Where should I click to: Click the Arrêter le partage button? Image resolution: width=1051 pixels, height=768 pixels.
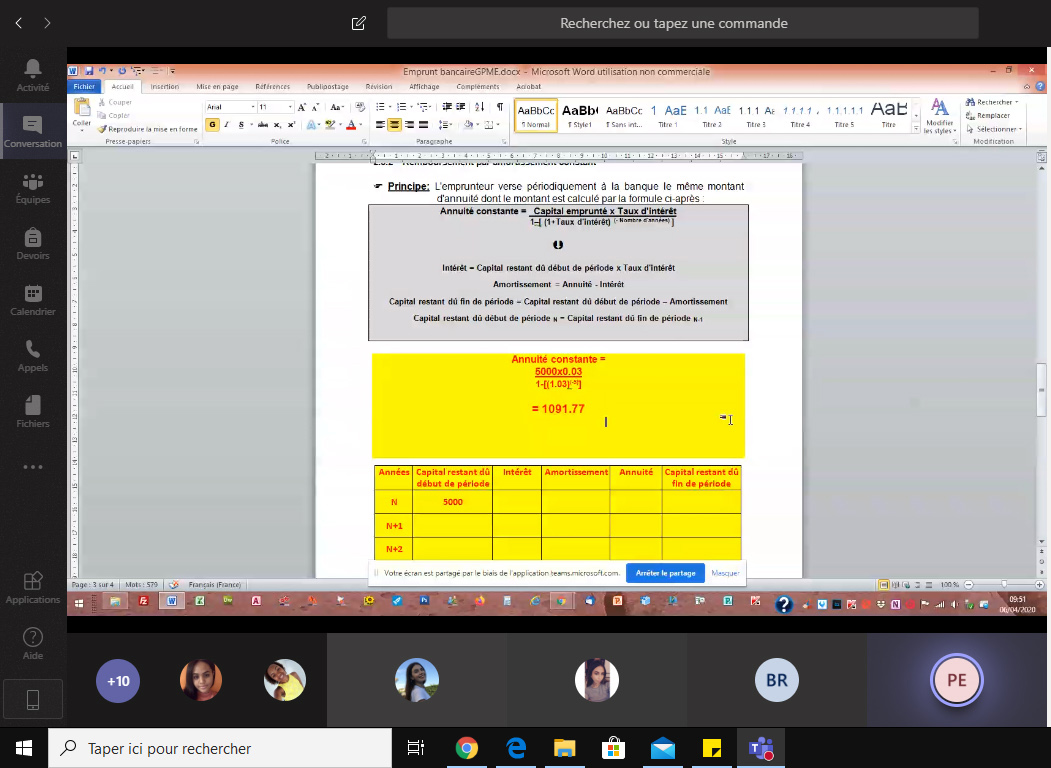click(x=665, y=573)
